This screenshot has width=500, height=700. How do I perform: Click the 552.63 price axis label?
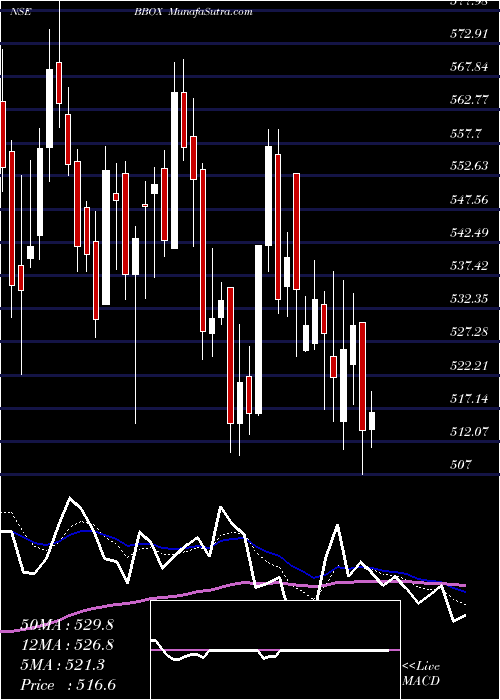click(x=469, y=167)
